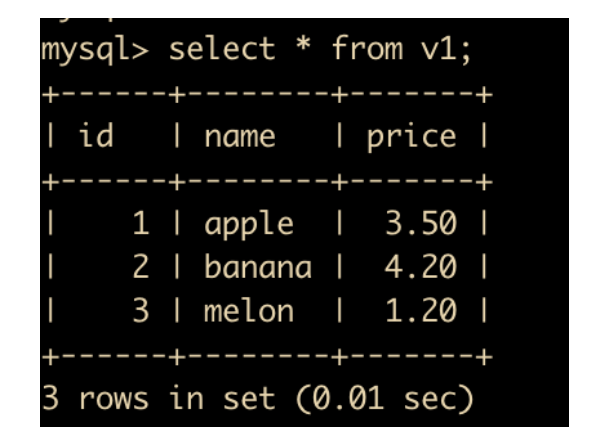
Task: Click the id value 2
Action: [141, 267]
